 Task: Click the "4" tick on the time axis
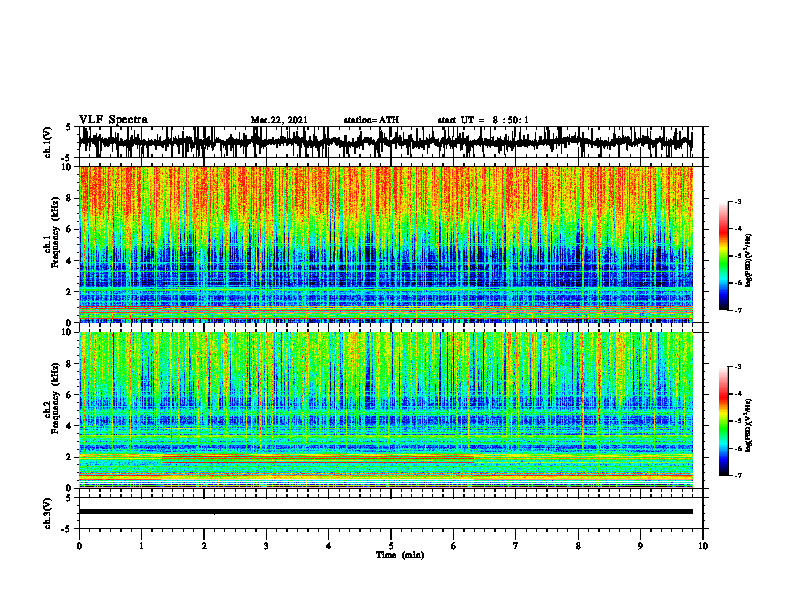(x=329, y=546)
